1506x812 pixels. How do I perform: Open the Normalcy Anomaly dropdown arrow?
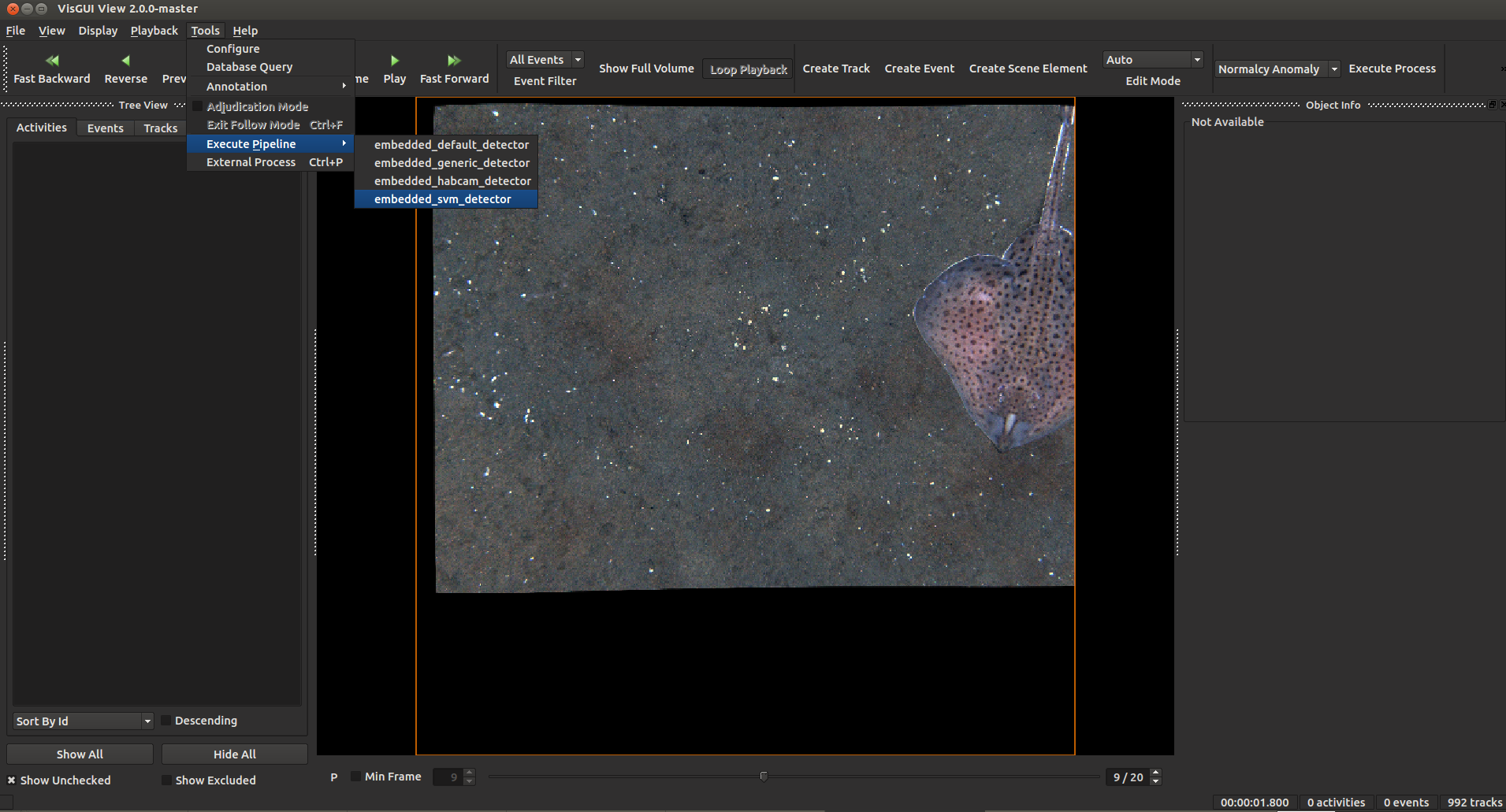click(x=1334, y=69)
